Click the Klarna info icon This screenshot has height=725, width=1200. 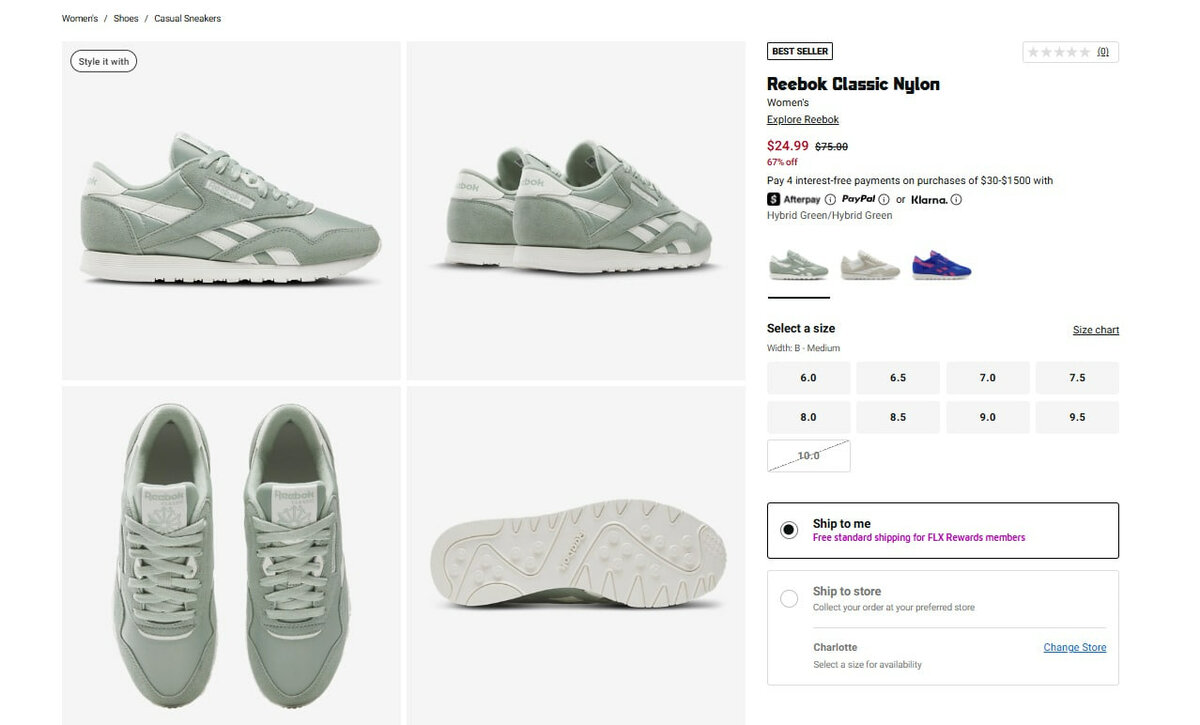coord(956,200)
